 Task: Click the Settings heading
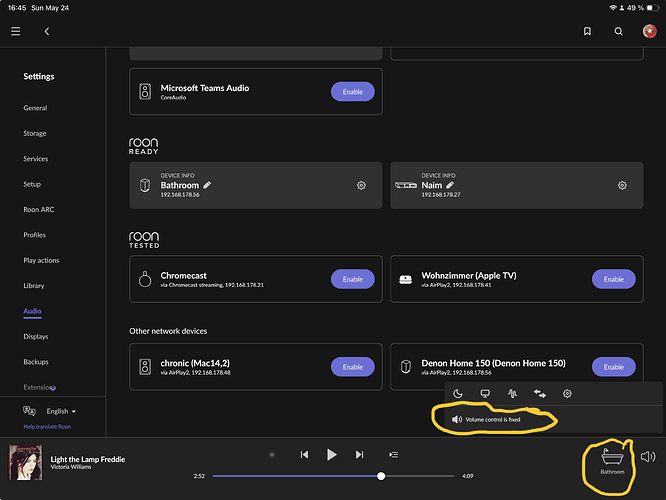39,76
